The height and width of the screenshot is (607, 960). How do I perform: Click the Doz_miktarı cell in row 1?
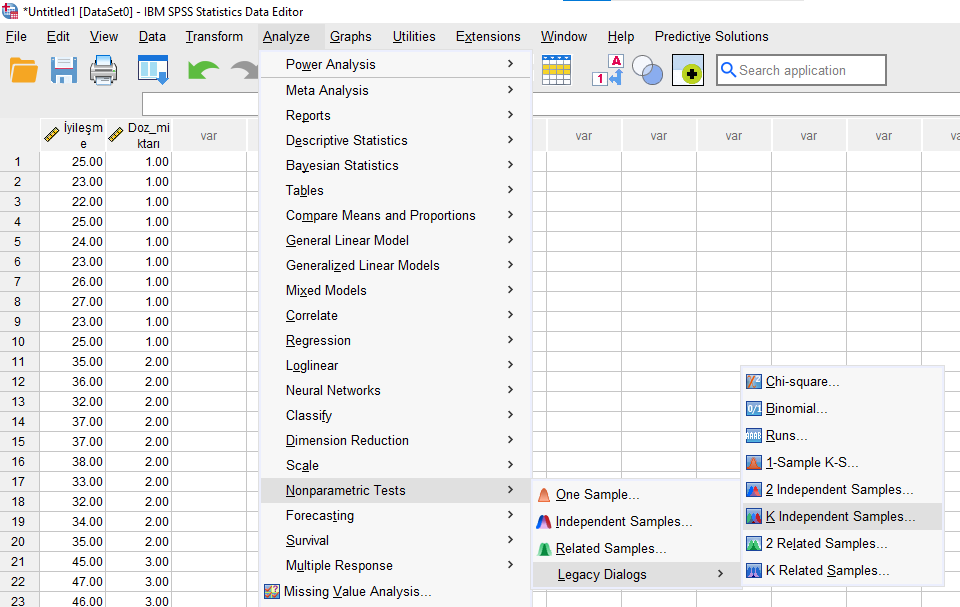pos(139,162)
